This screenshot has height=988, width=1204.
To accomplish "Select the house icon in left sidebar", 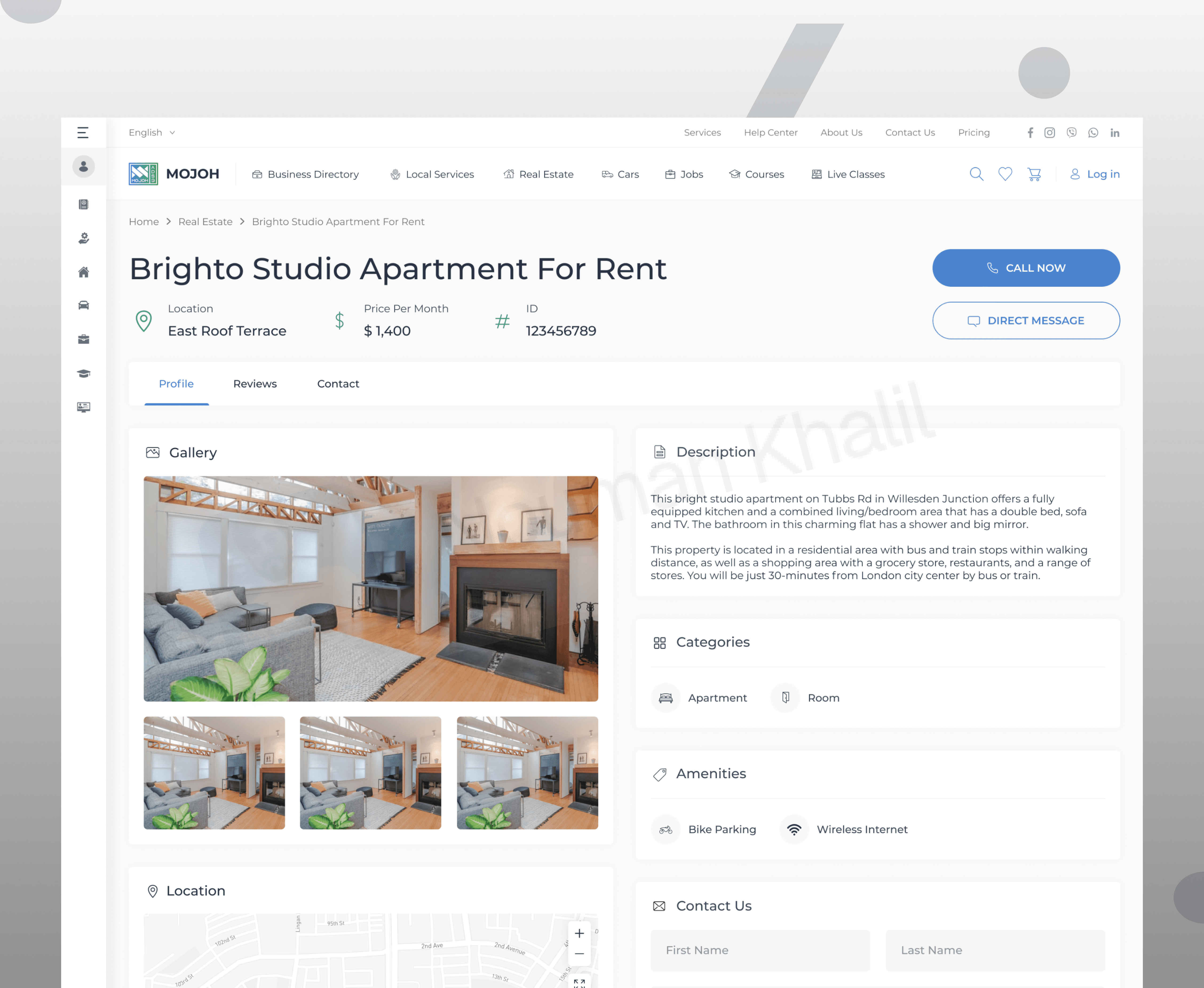I will pyautogui.click(x=84, y=272).
